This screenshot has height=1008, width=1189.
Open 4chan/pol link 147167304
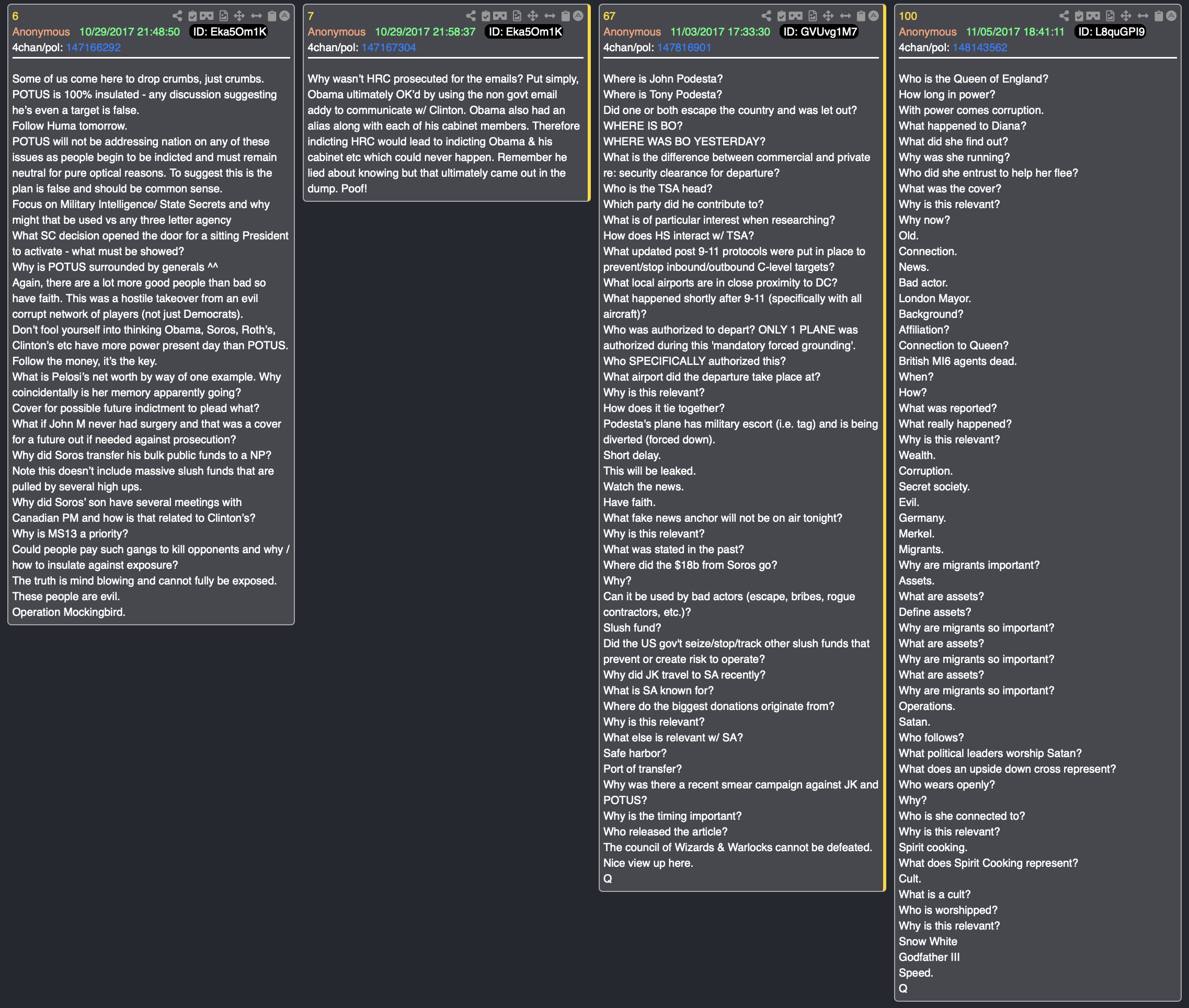click(388, 48)
